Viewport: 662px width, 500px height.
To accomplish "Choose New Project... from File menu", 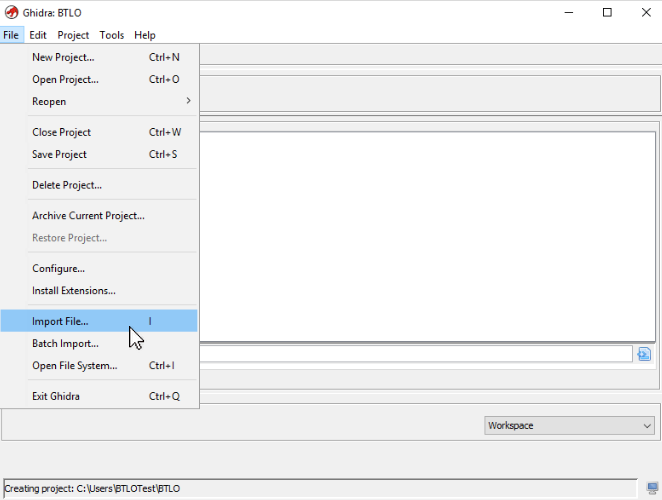I will click(x=99, y=57).
